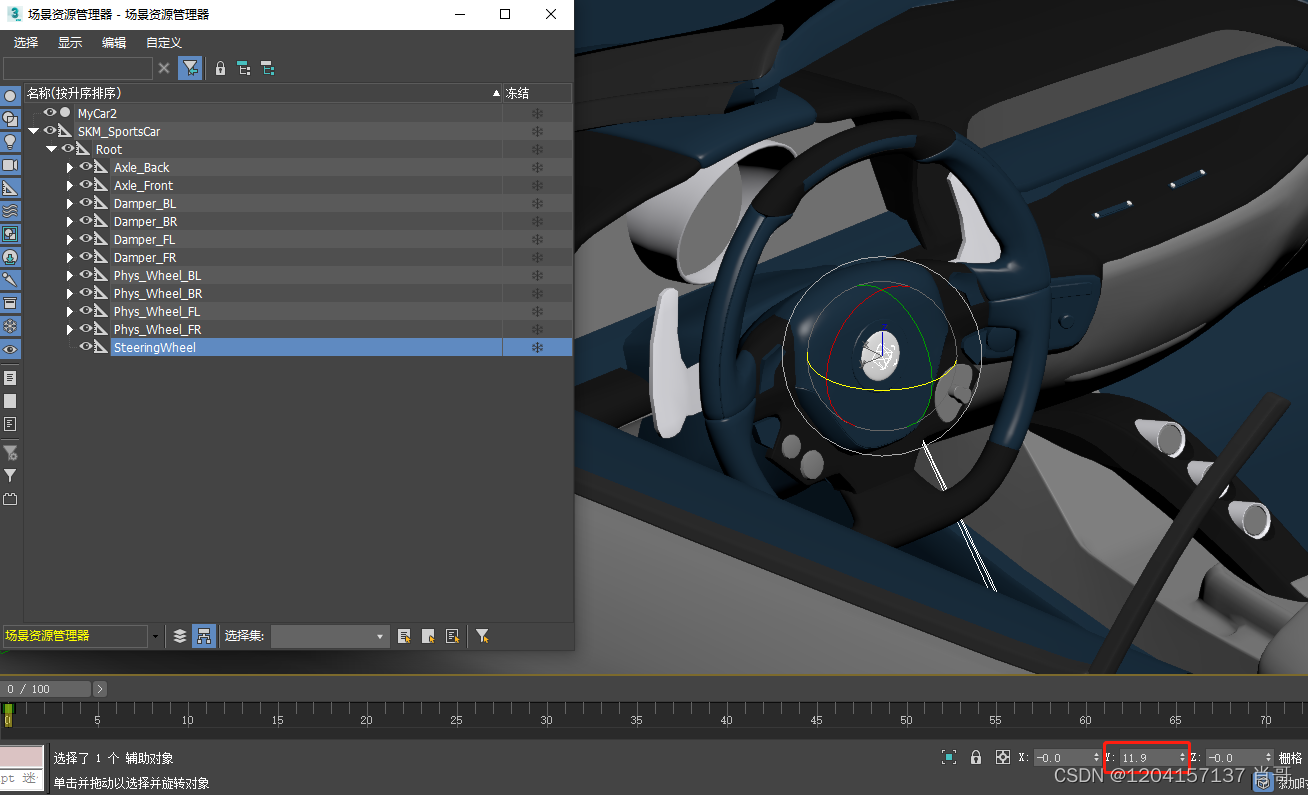Click the 0 / 100 time slider
Screen dimensions: 1308x795
click(x=46, y=689)
